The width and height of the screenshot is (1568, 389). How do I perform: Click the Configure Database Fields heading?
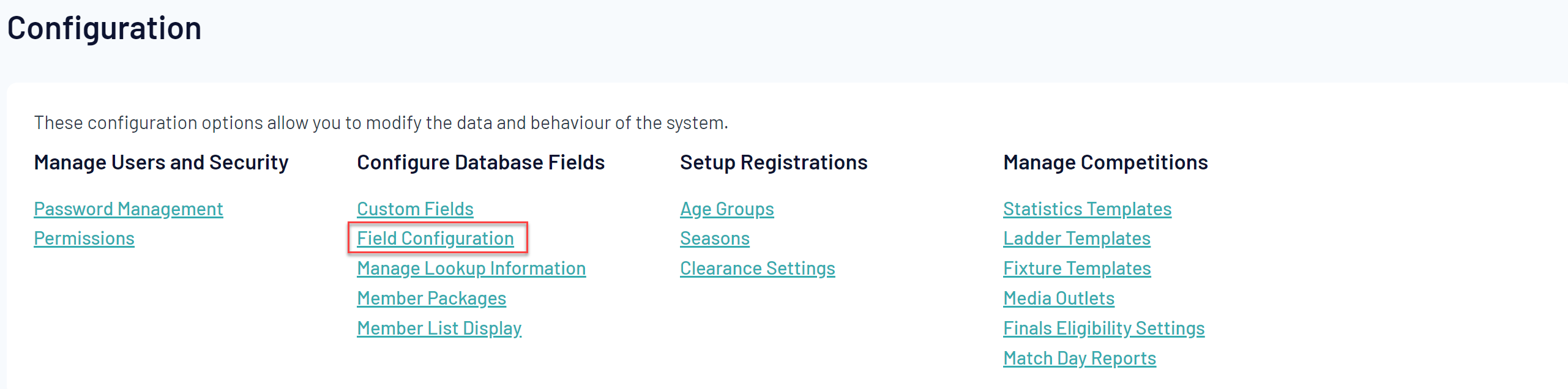click(480, 163)
